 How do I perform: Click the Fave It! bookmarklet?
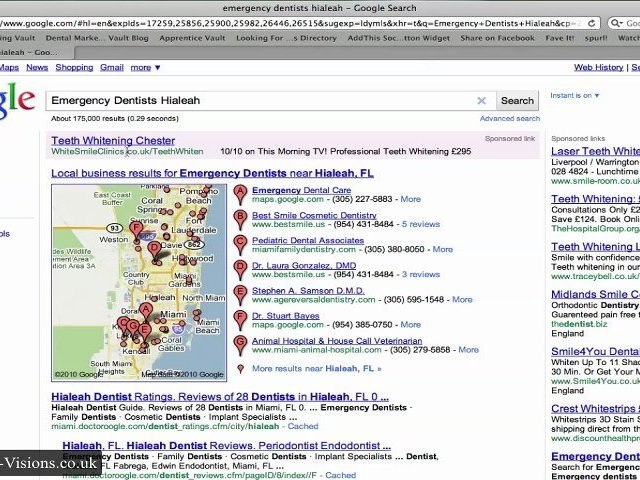560,38
